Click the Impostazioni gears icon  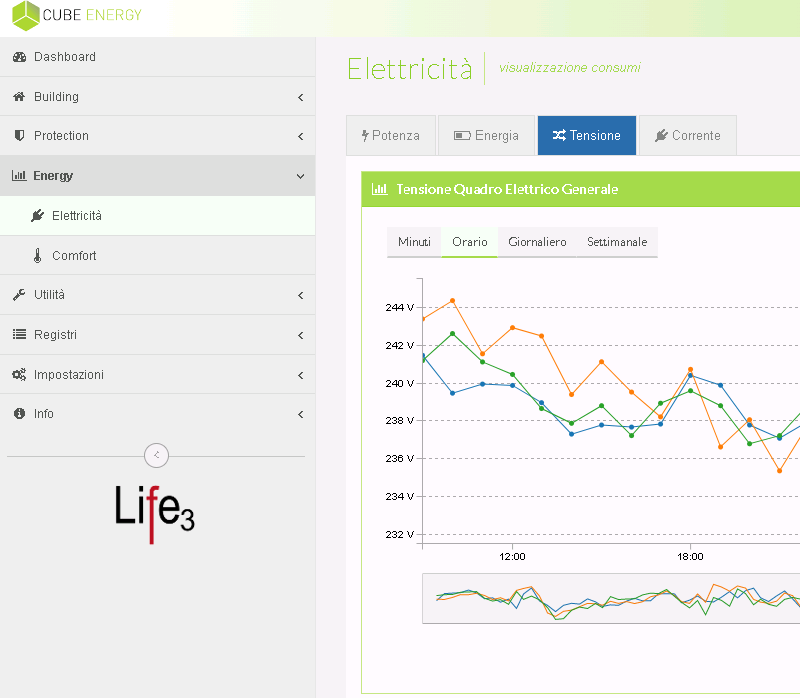click(19, 375)
